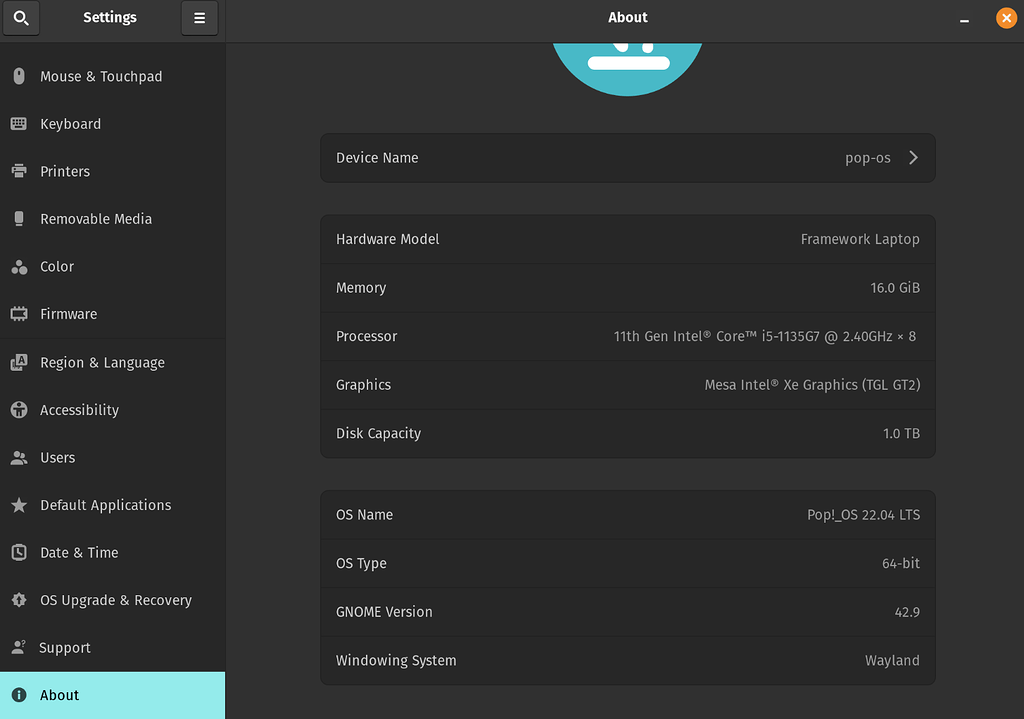1024x719 pixels.
Task: Select Default Applications from the sidebar
Action: pos(105,505)
